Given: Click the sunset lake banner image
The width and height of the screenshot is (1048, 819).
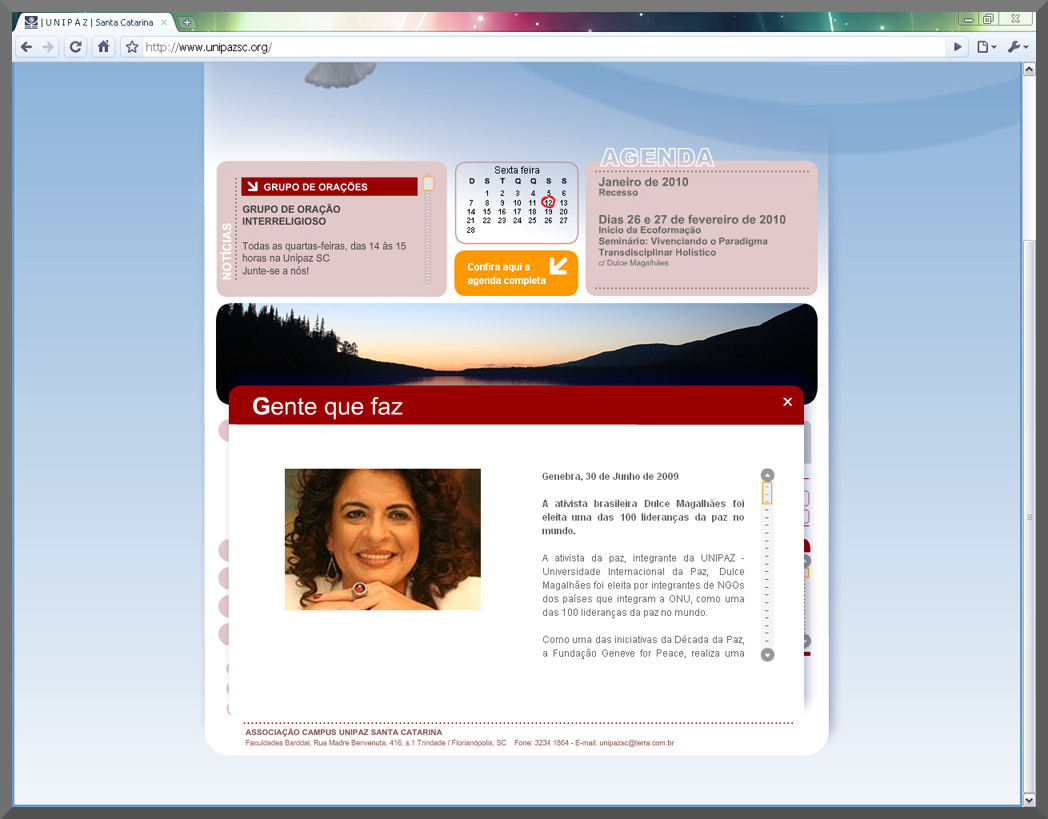Looking at the screenshot, I should coord(517,344).
